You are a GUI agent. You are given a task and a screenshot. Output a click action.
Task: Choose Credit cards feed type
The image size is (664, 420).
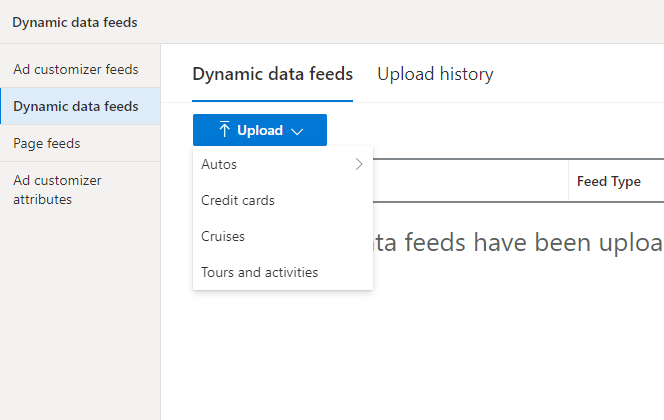point(283,200)
